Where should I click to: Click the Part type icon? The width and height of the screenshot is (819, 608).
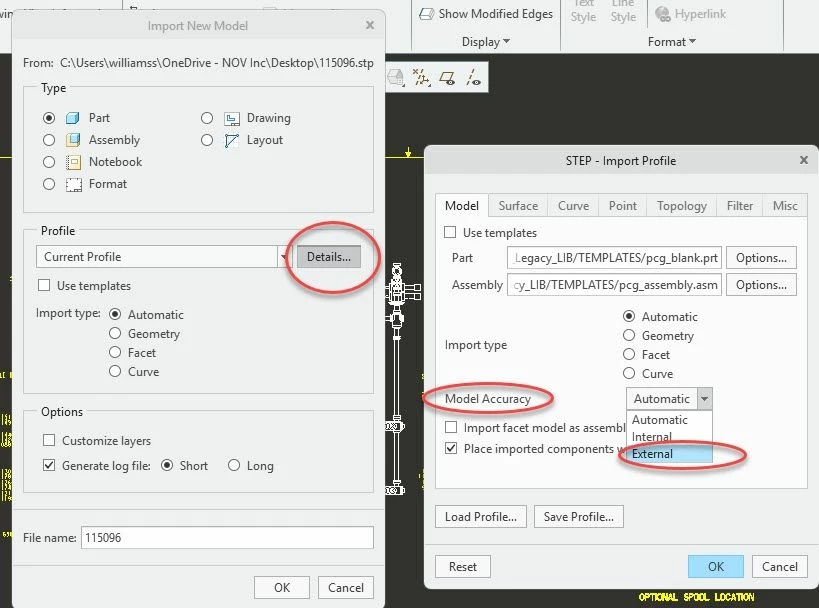pyautogui.click(x=73, y=118)
